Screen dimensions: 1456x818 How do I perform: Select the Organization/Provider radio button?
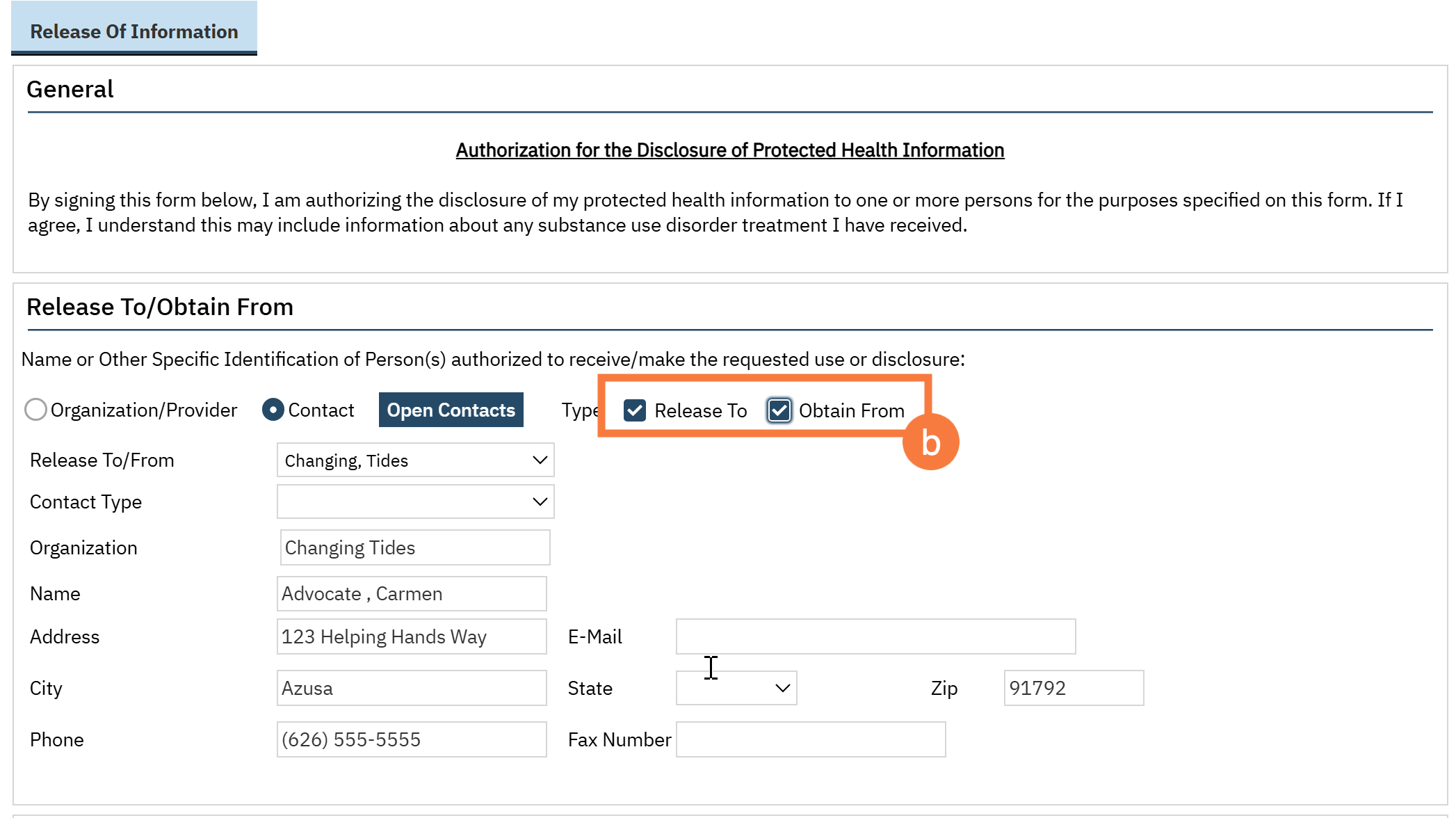pyautogui.click(x=36, y=410)
